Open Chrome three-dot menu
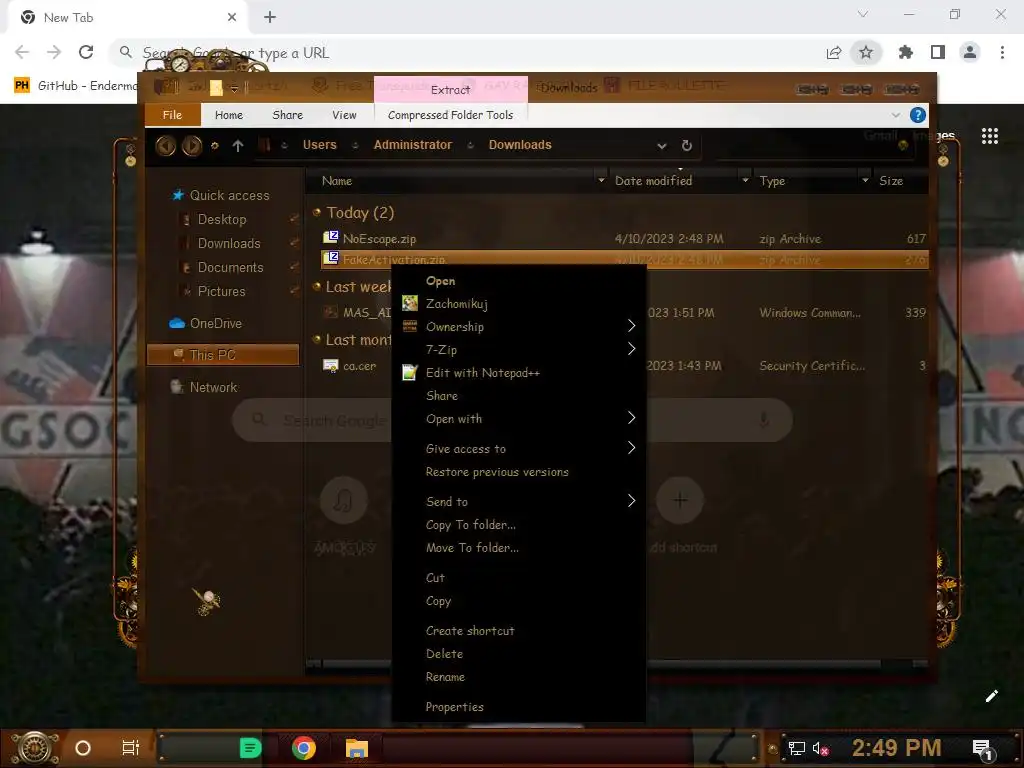The height and width of the screenshot is (768, 1024). 1002,52
